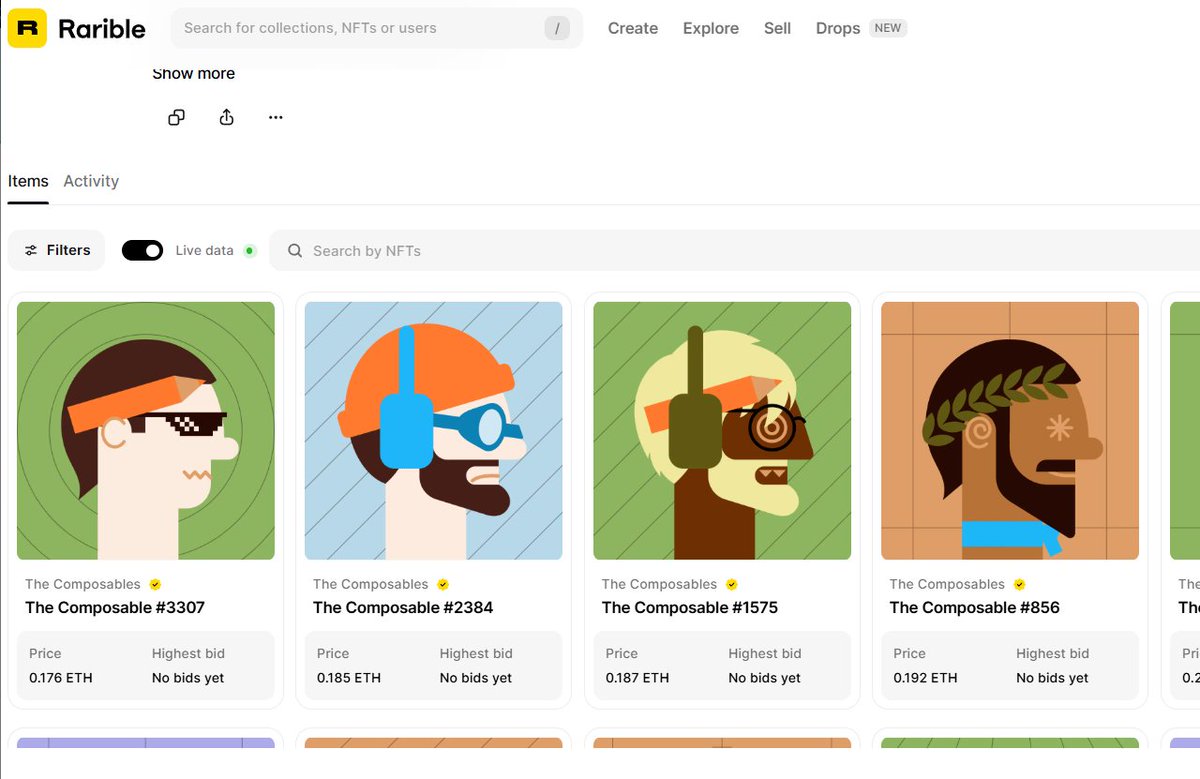The image size is (1200, 779).
Task: Click "No bids yet" on The Composable #3307
Action: pos(188,678)
